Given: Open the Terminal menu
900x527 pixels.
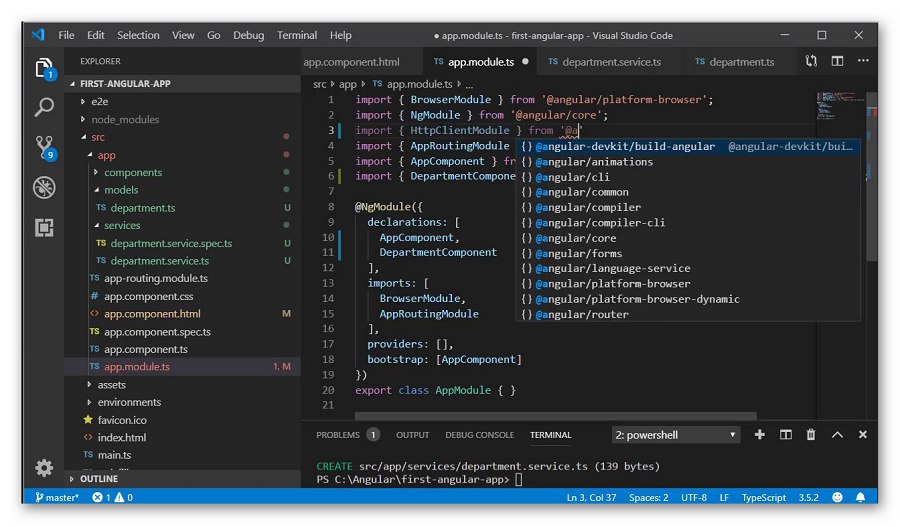Looking at the screenshot, I should [297, 35].
